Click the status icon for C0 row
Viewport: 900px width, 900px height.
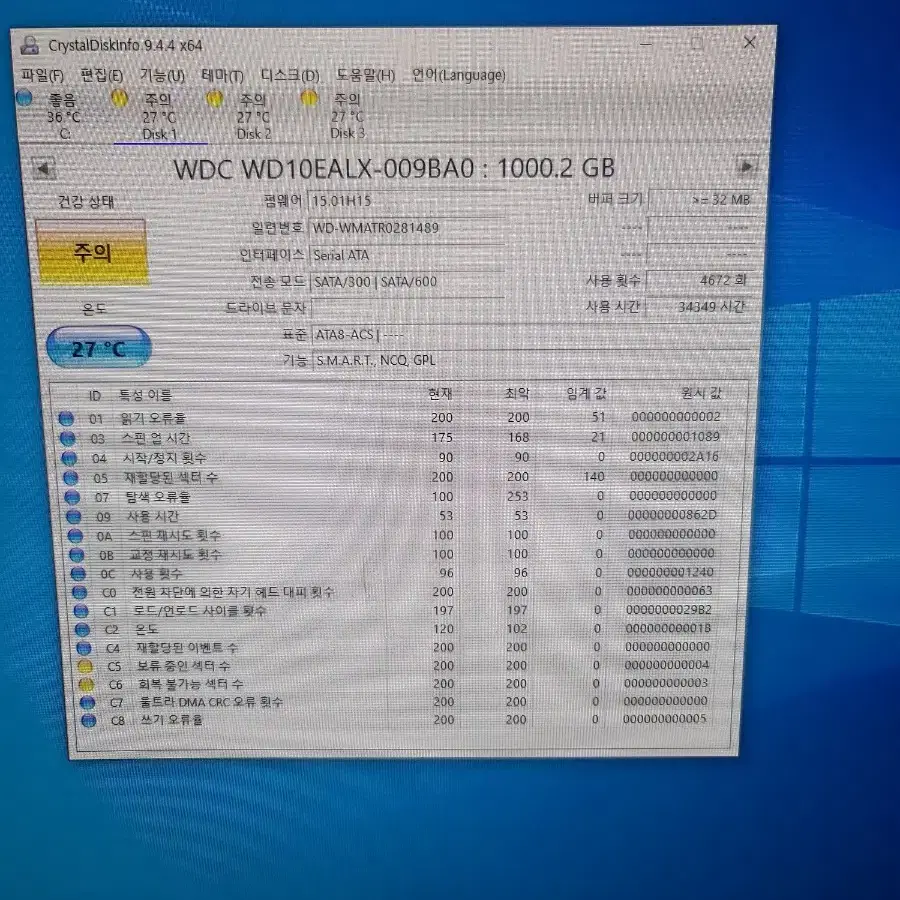coord(80,592)
